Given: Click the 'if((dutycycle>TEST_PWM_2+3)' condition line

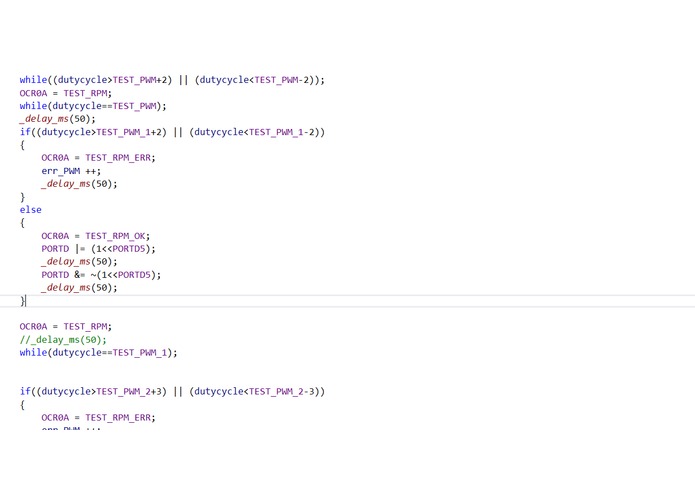Looking at the screenshot, I should click(x=172, y=392).
